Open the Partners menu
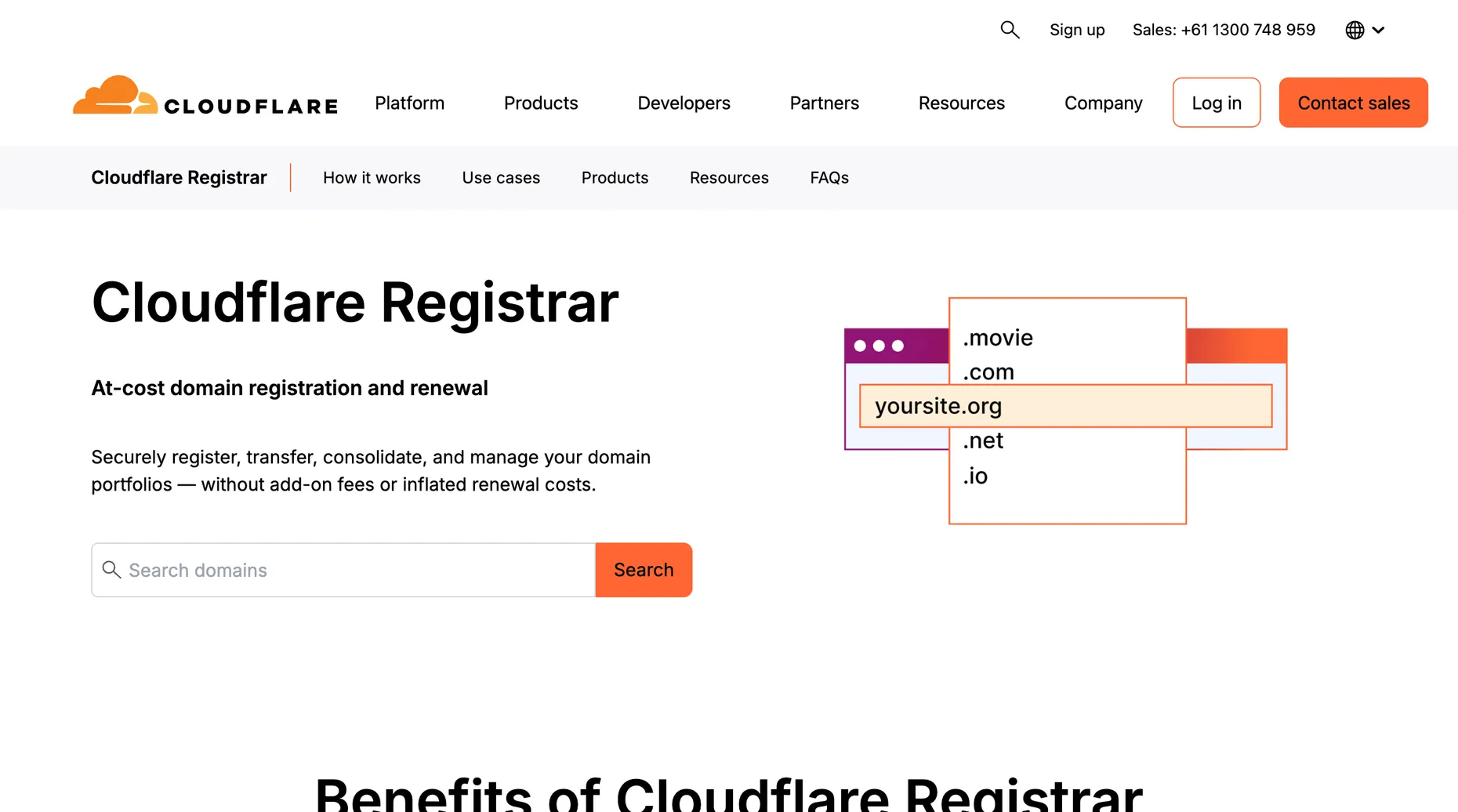1458x812 pixels. [824, 103]
